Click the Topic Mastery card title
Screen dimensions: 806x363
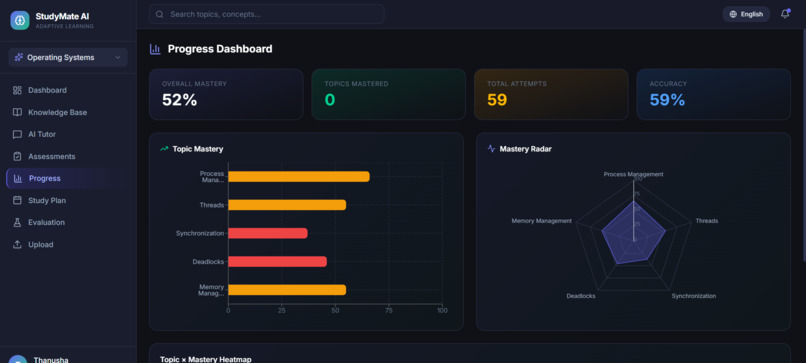pyautogui.click(x=198, y=149)
